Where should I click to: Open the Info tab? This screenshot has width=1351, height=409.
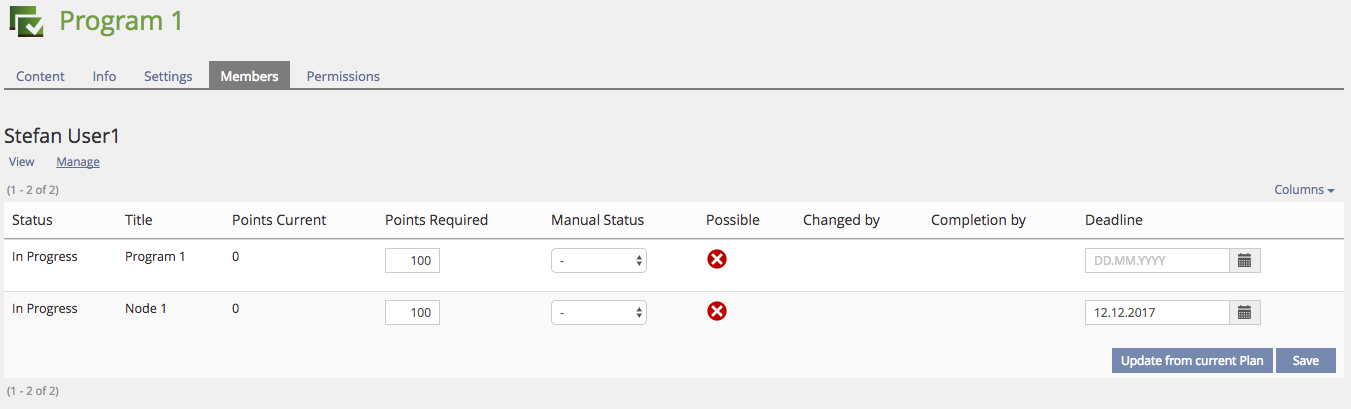104,76
